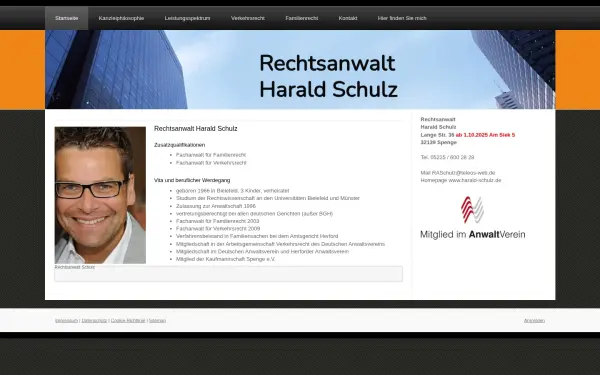
Task: Select Verkehrsrecht menu entry
Action: point(248,18)
